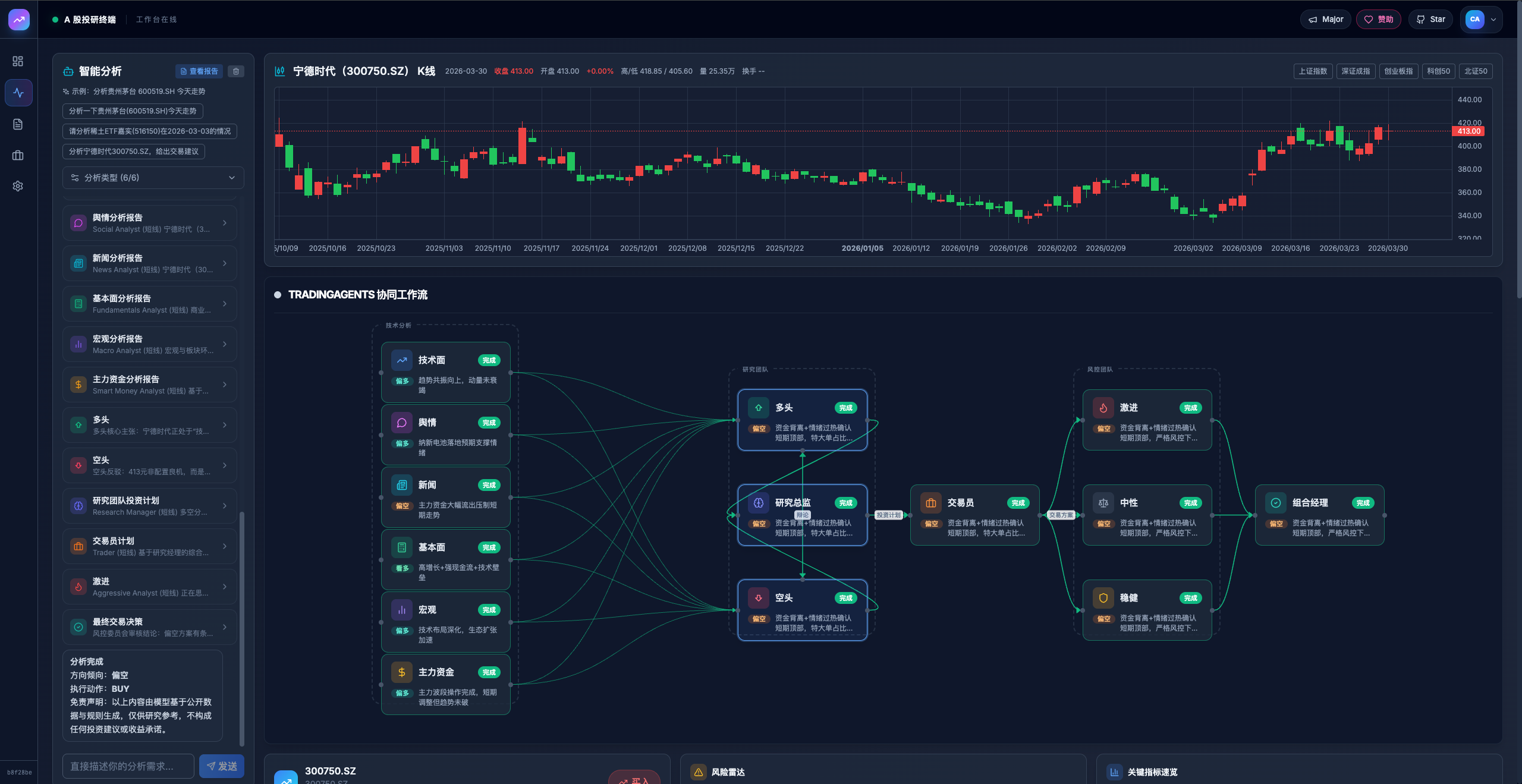Expand the 宏观分析报告 row chevron

click(x=225, y=344)
